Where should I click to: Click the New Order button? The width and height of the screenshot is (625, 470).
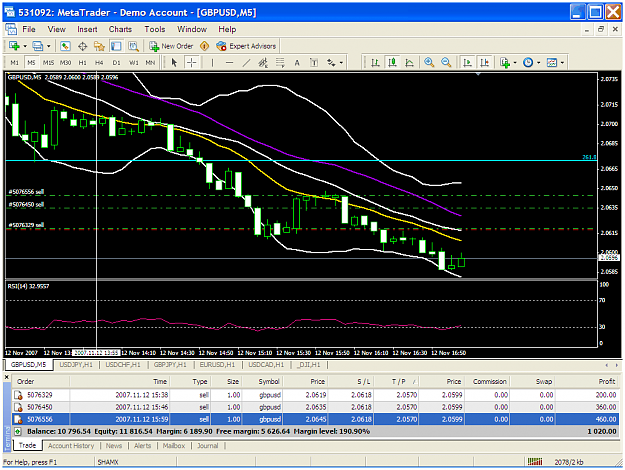171,46
